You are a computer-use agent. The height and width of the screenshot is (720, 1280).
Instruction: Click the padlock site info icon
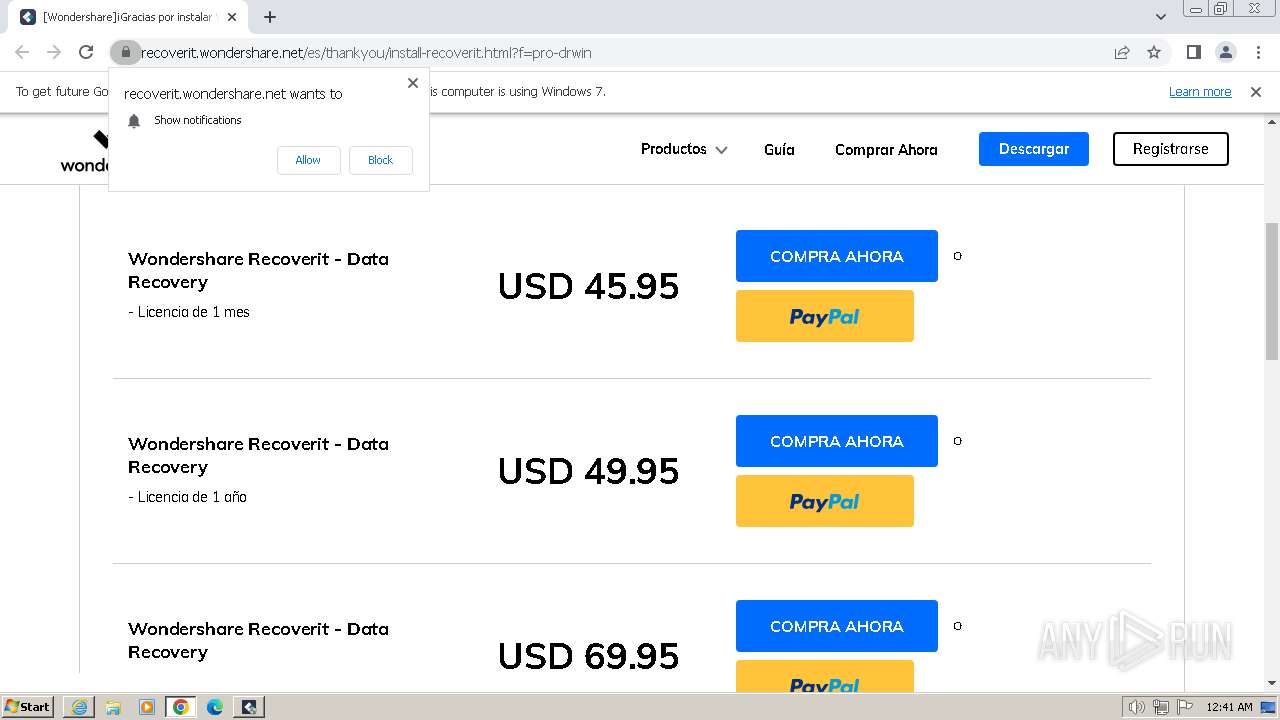tap(125, 52)
